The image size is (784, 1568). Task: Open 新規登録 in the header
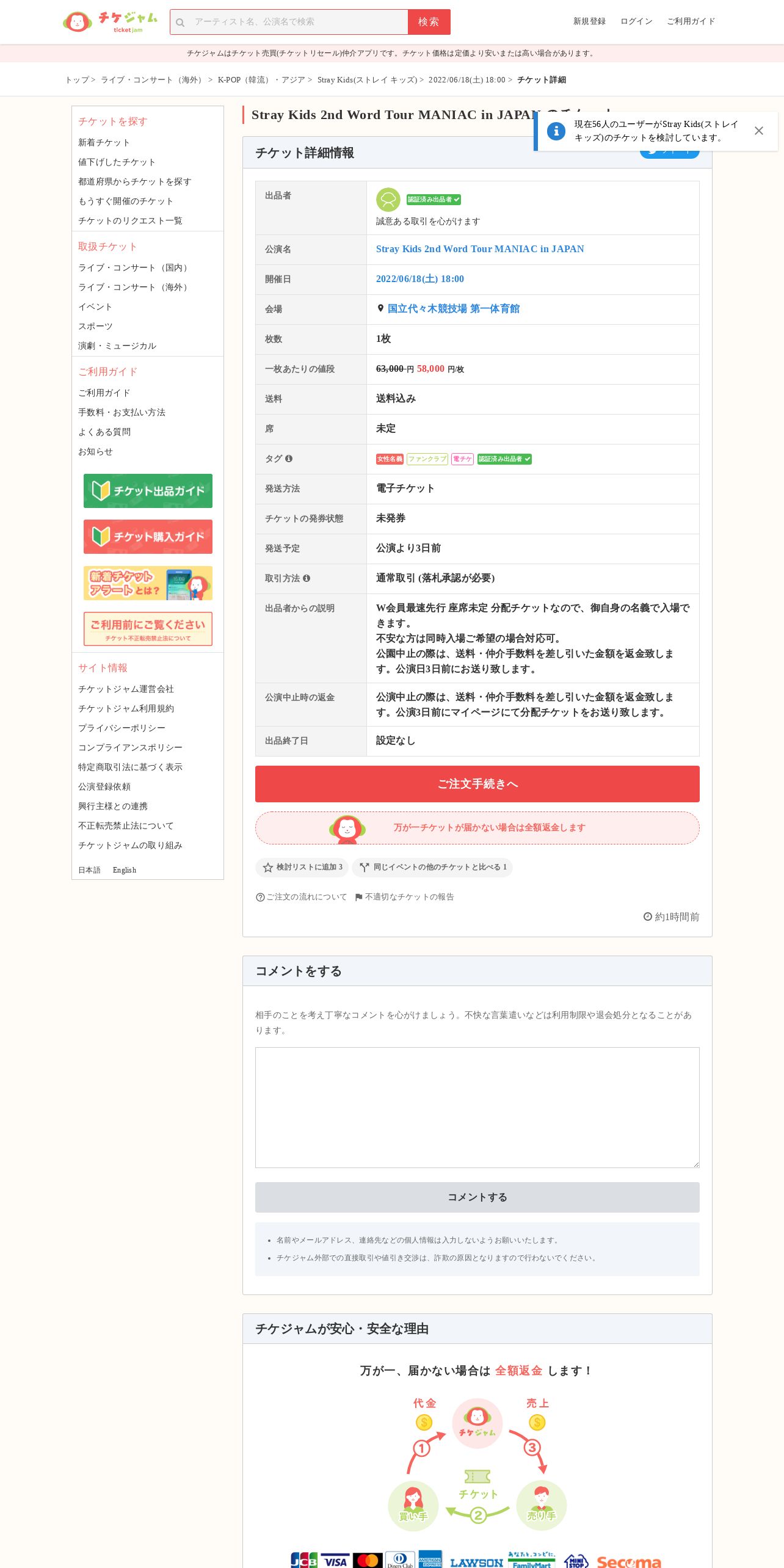coord(589,21)
